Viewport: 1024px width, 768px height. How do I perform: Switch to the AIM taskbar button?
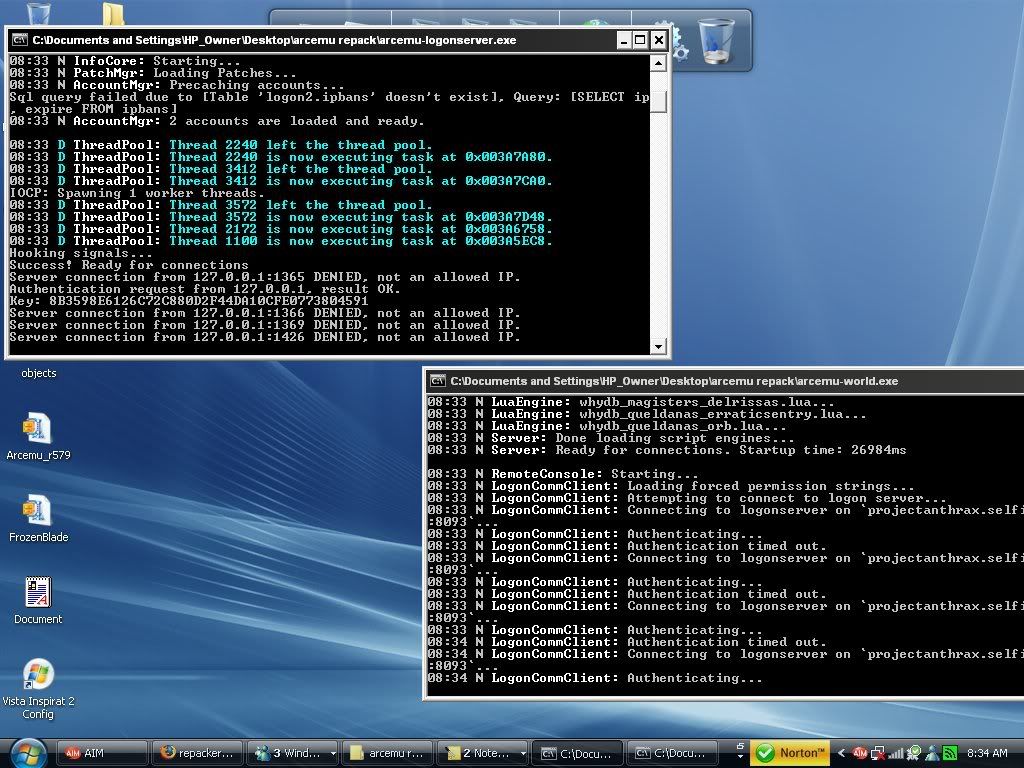tap(102, 753)
